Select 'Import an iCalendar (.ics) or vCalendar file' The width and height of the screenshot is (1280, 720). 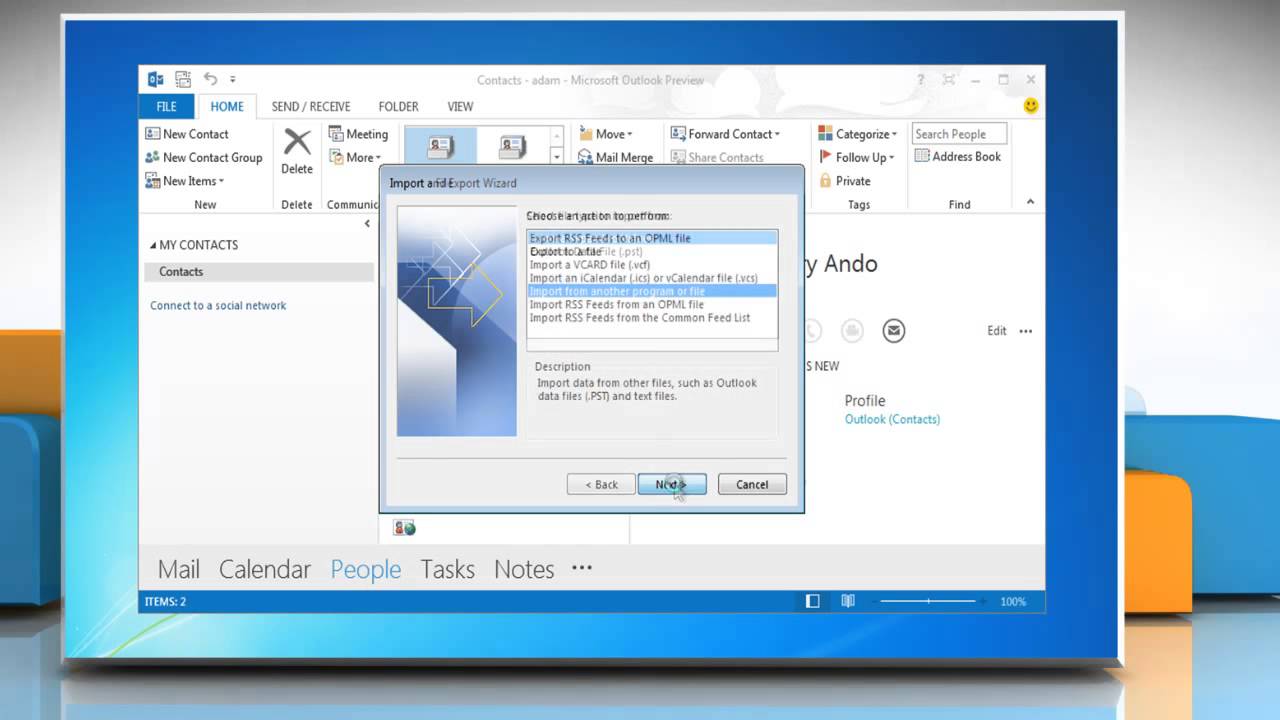(x=652, y=278)
